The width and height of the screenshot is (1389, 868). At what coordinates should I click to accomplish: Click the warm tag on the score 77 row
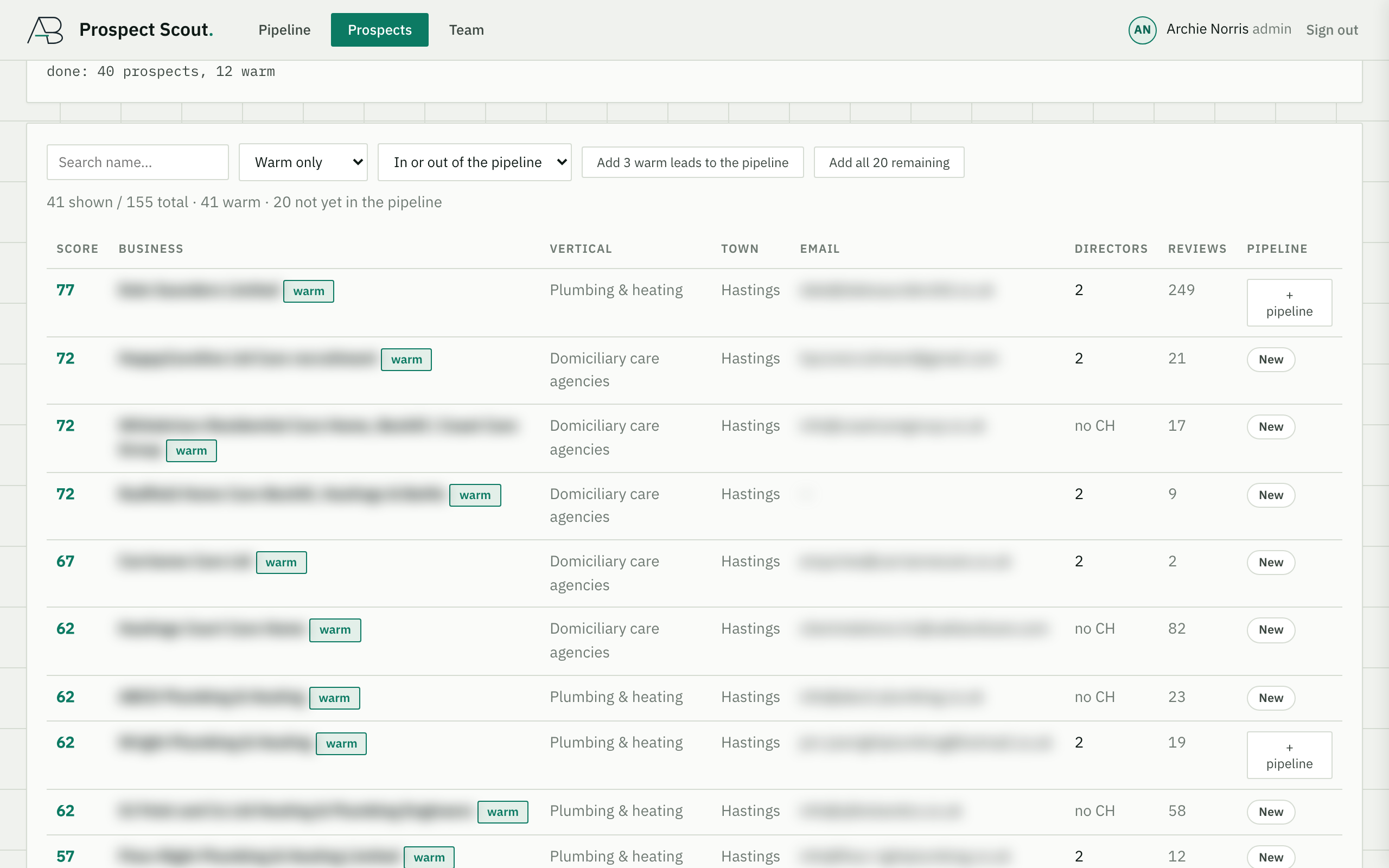(308, 291)
